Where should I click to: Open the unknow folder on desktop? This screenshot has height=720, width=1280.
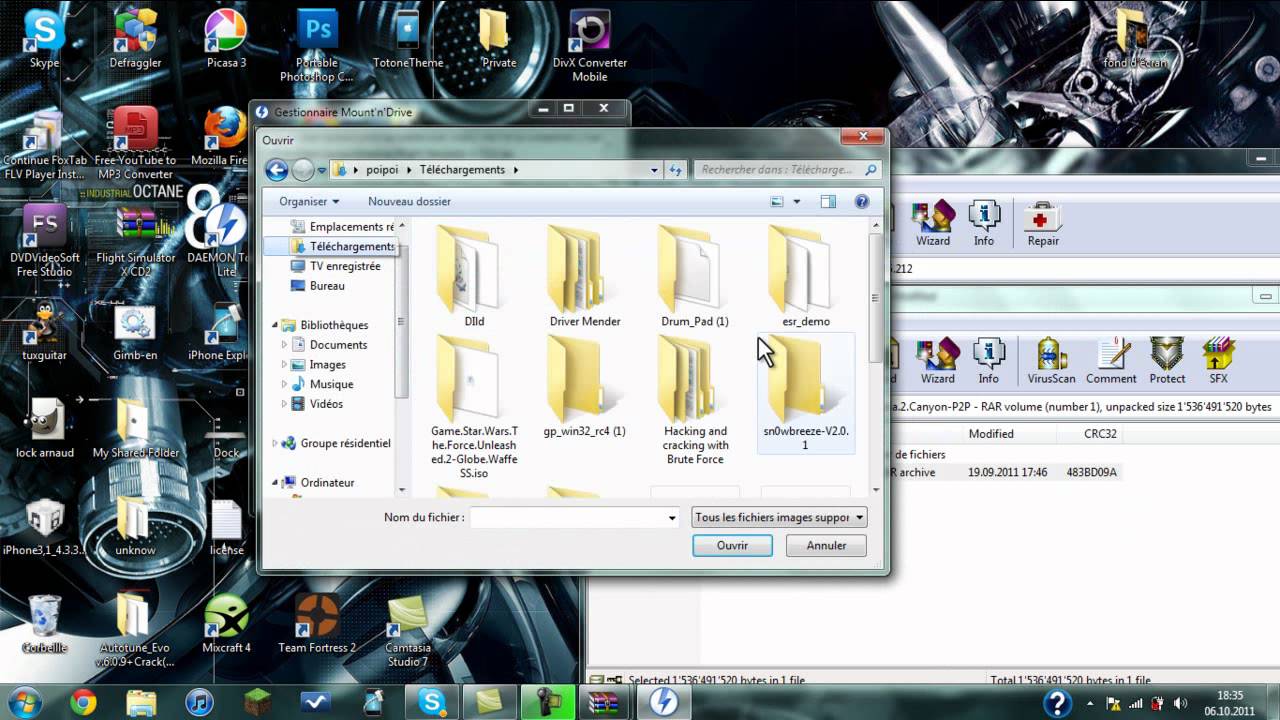(135, 525)
